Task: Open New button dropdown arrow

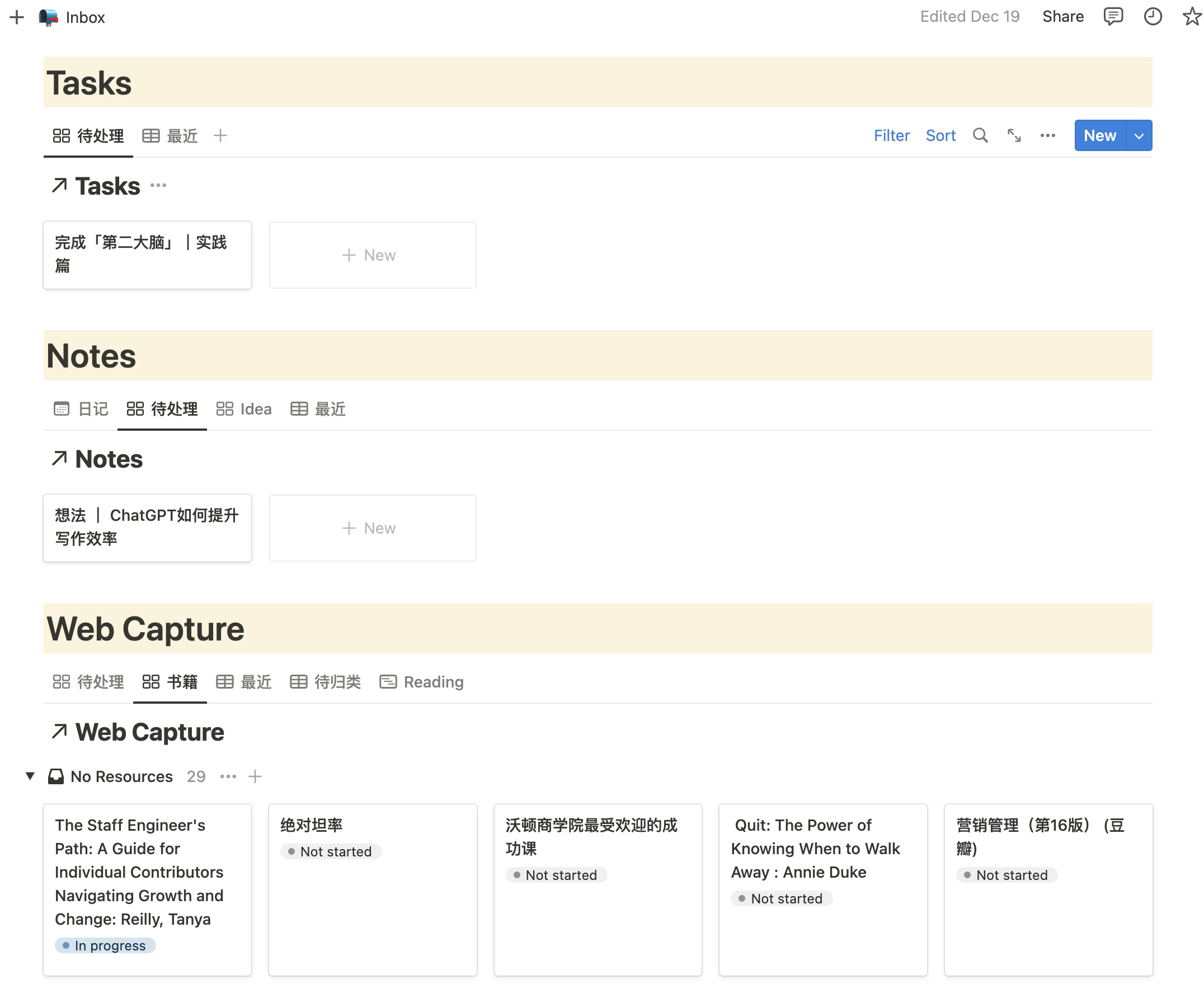Action: (x=1139, y=135)
